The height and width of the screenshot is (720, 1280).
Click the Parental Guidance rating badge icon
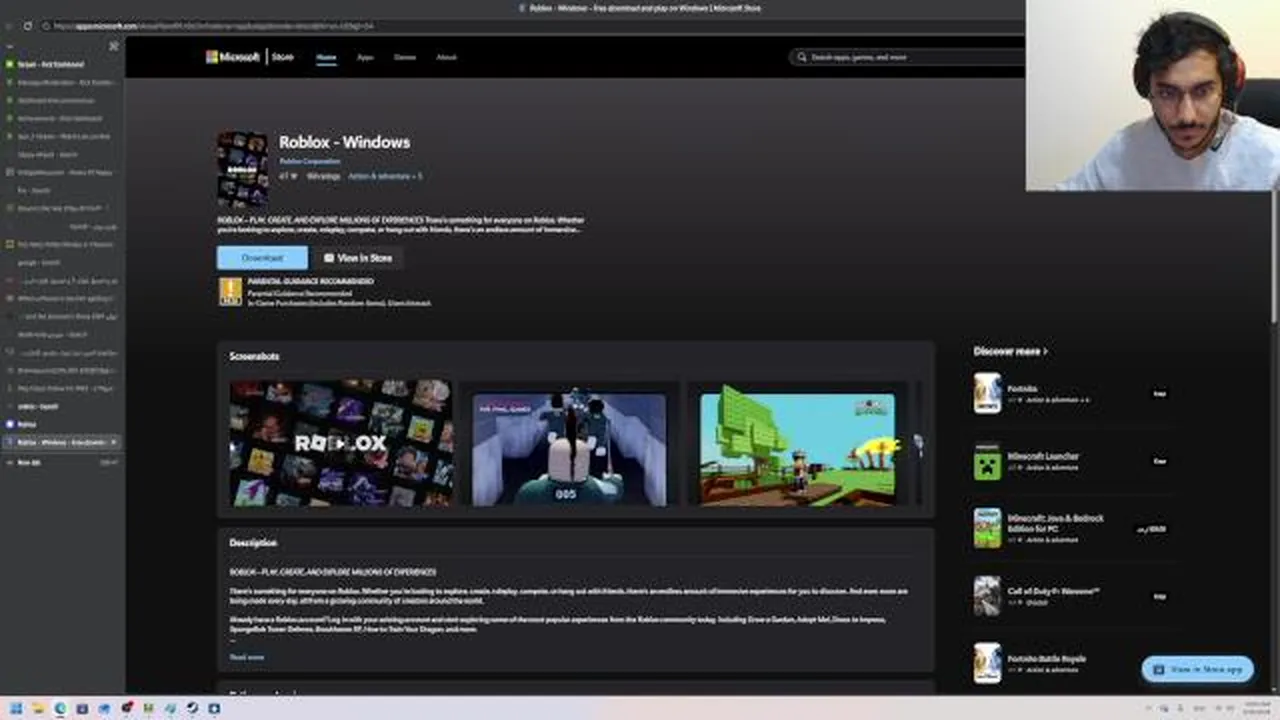point(230,291)
